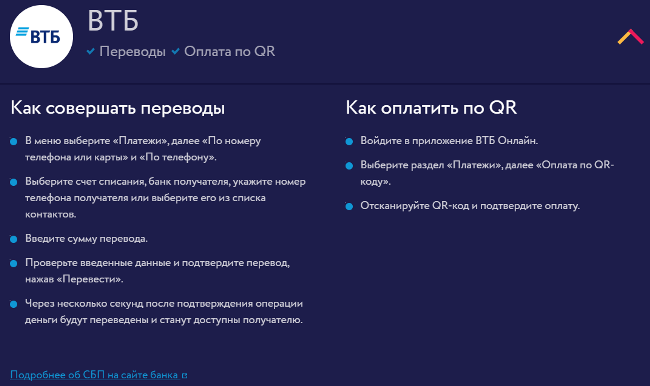Click the step 'Выберите счет списания, банк получателя'
The width and height of the screenshot is (650, 386).
point(165,198)
